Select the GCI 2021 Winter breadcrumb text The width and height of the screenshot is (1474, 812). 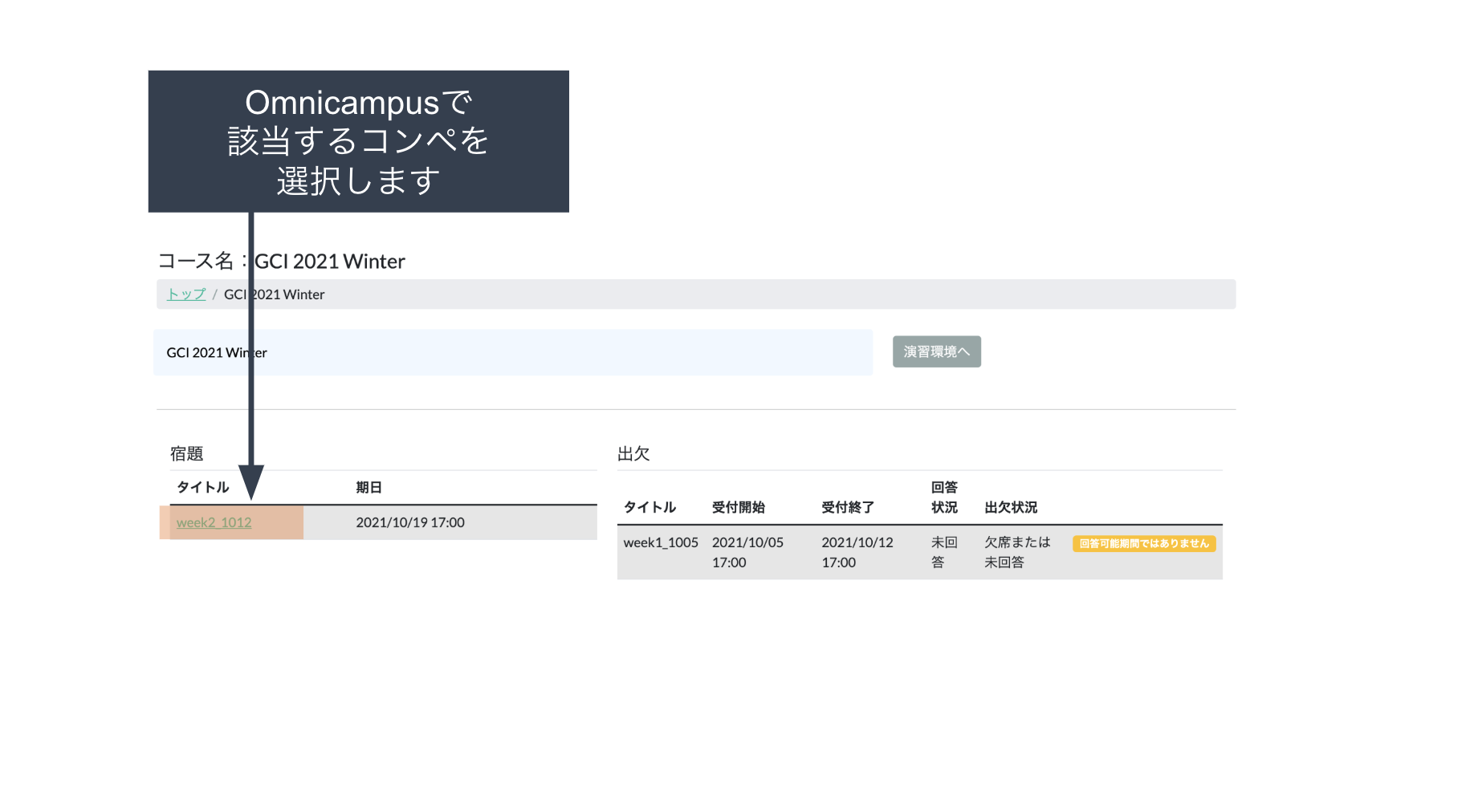click(274, 294)
